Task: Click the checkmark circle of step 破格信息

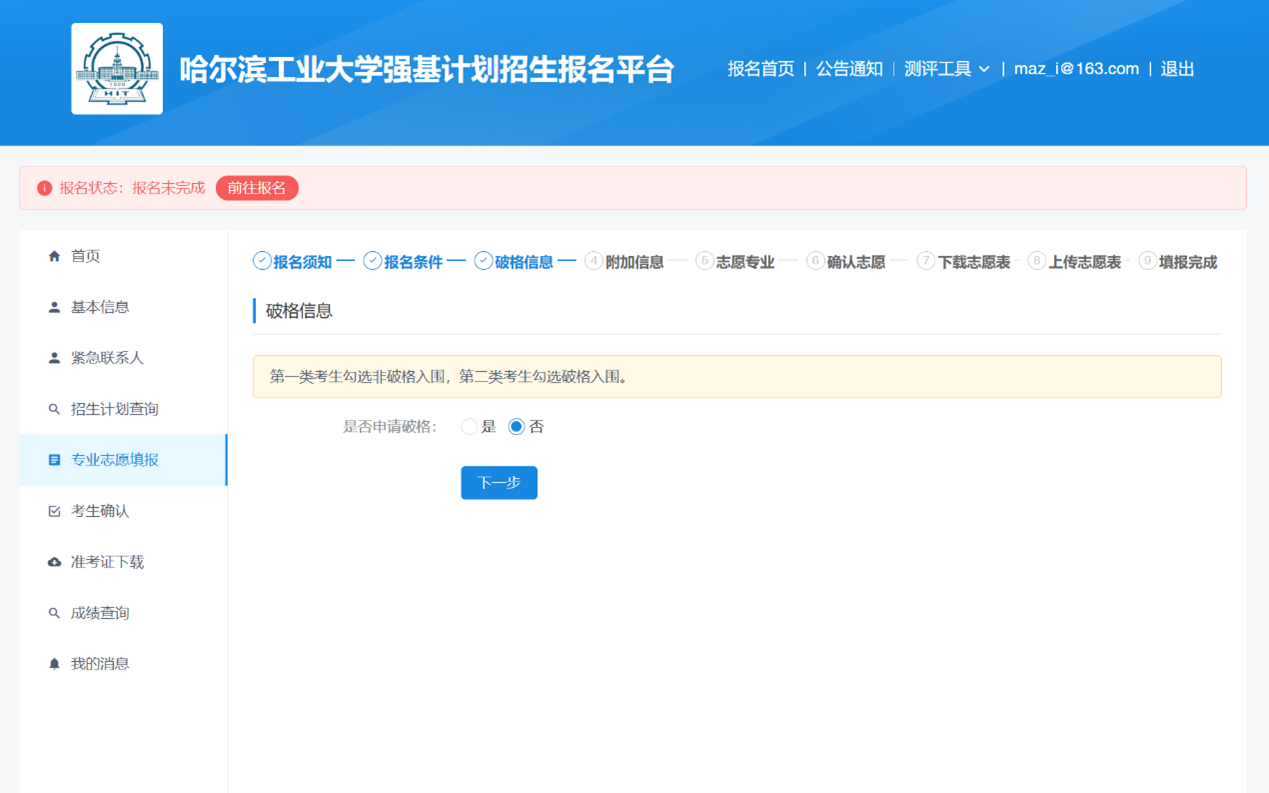Action: point(483,261)
